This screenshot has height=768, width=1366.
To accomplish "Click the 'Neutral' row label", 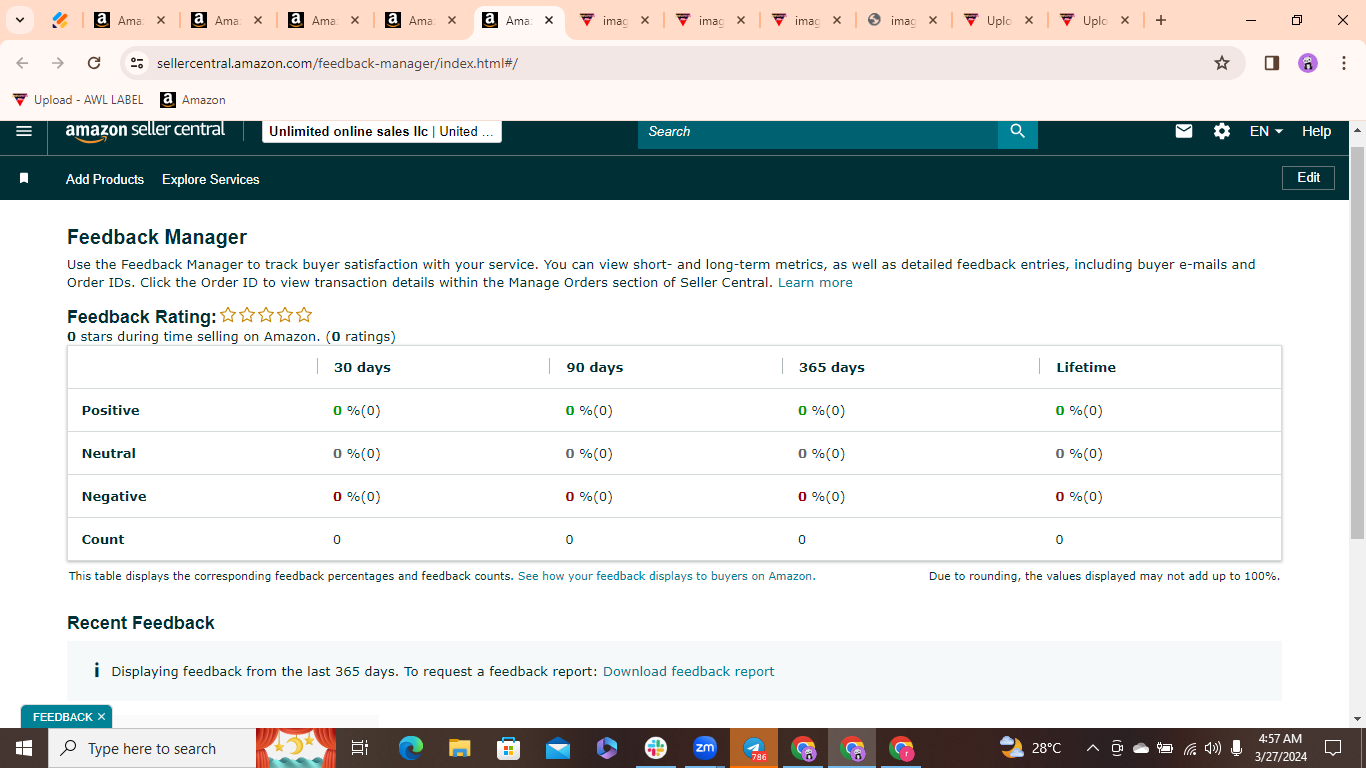I will pos(108,453).
